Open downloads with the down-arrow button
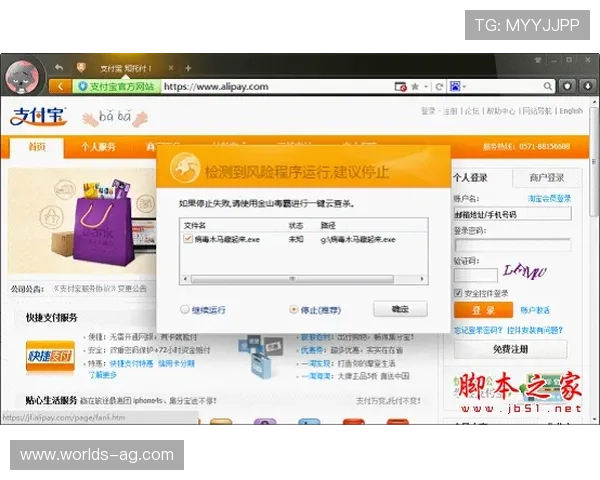 (588, 86)
